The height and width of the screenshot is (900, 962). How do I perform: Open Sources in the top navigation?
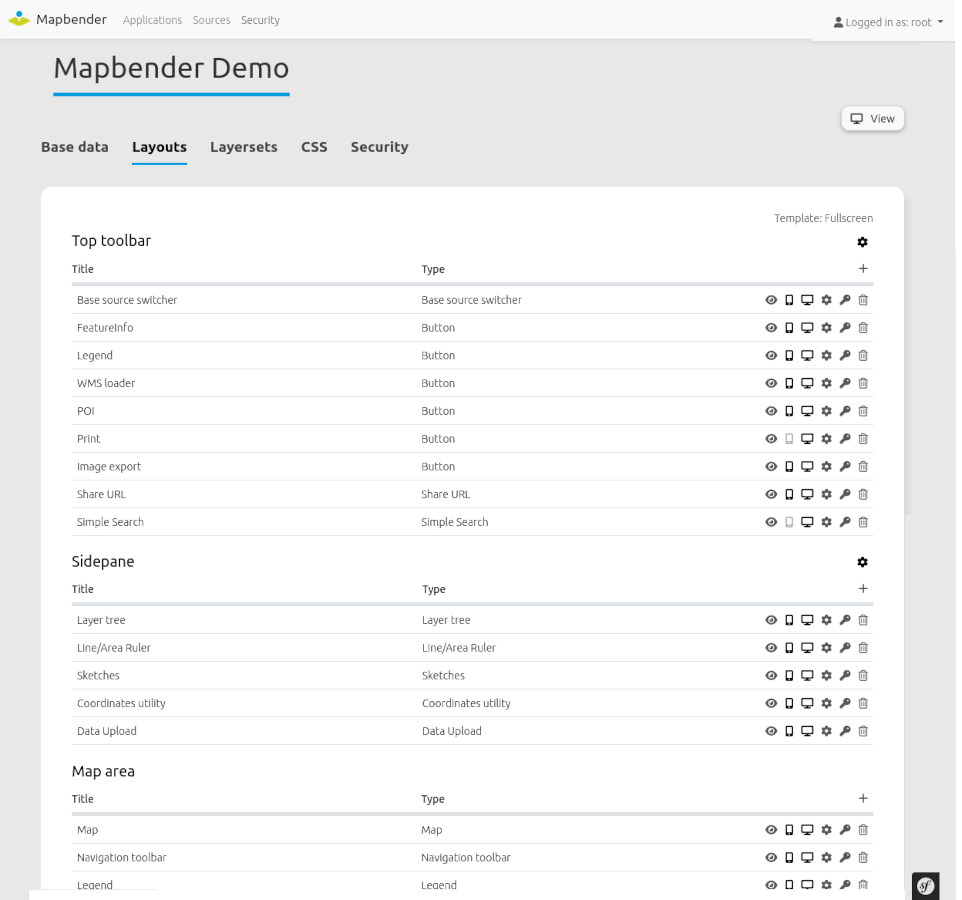coord(211,20)
